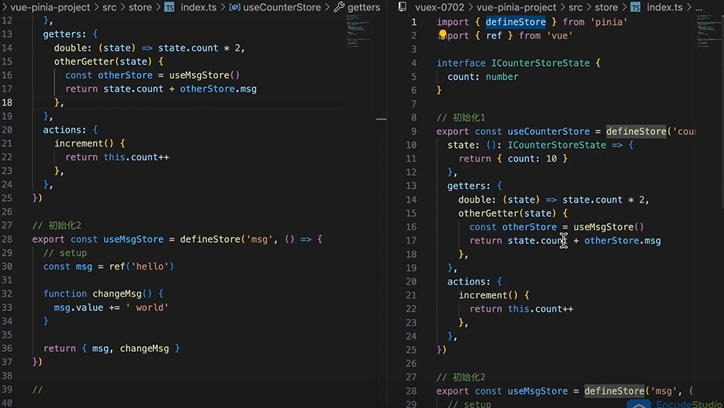Click the right editor minimap
Screen dimensions: 724x408
(708, 31)
